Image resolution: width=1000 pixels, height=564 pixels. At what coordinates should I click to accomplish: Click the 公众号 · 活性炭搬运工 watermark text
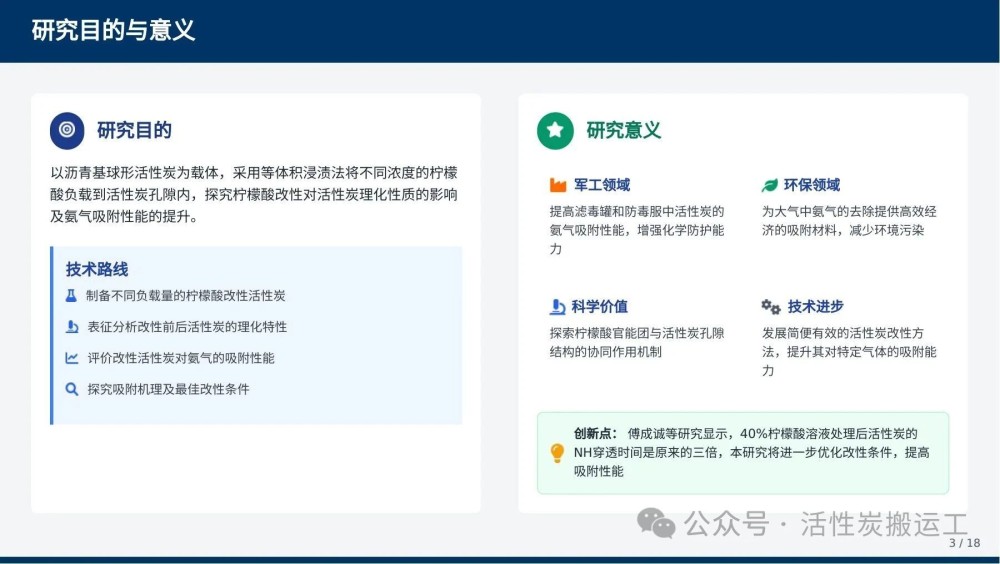(x=826, y=523)
